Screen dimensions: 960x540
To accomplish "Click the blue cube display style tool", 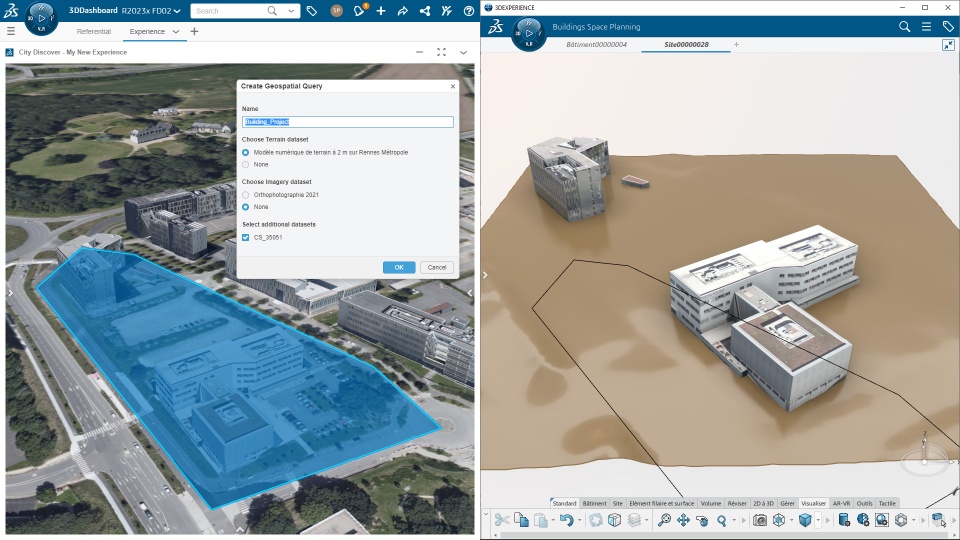I will [805, 520].
